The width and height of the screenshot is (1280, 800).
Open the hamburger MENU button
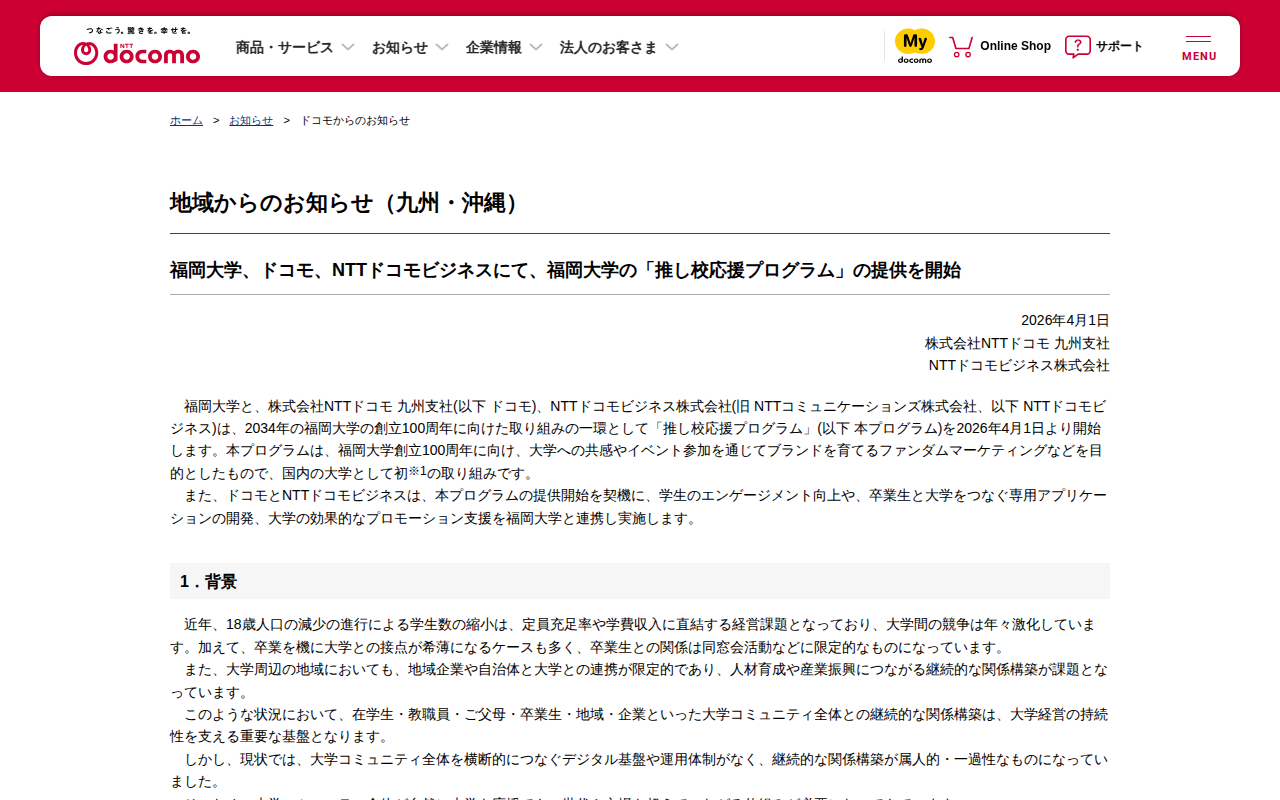(1199, 47)
